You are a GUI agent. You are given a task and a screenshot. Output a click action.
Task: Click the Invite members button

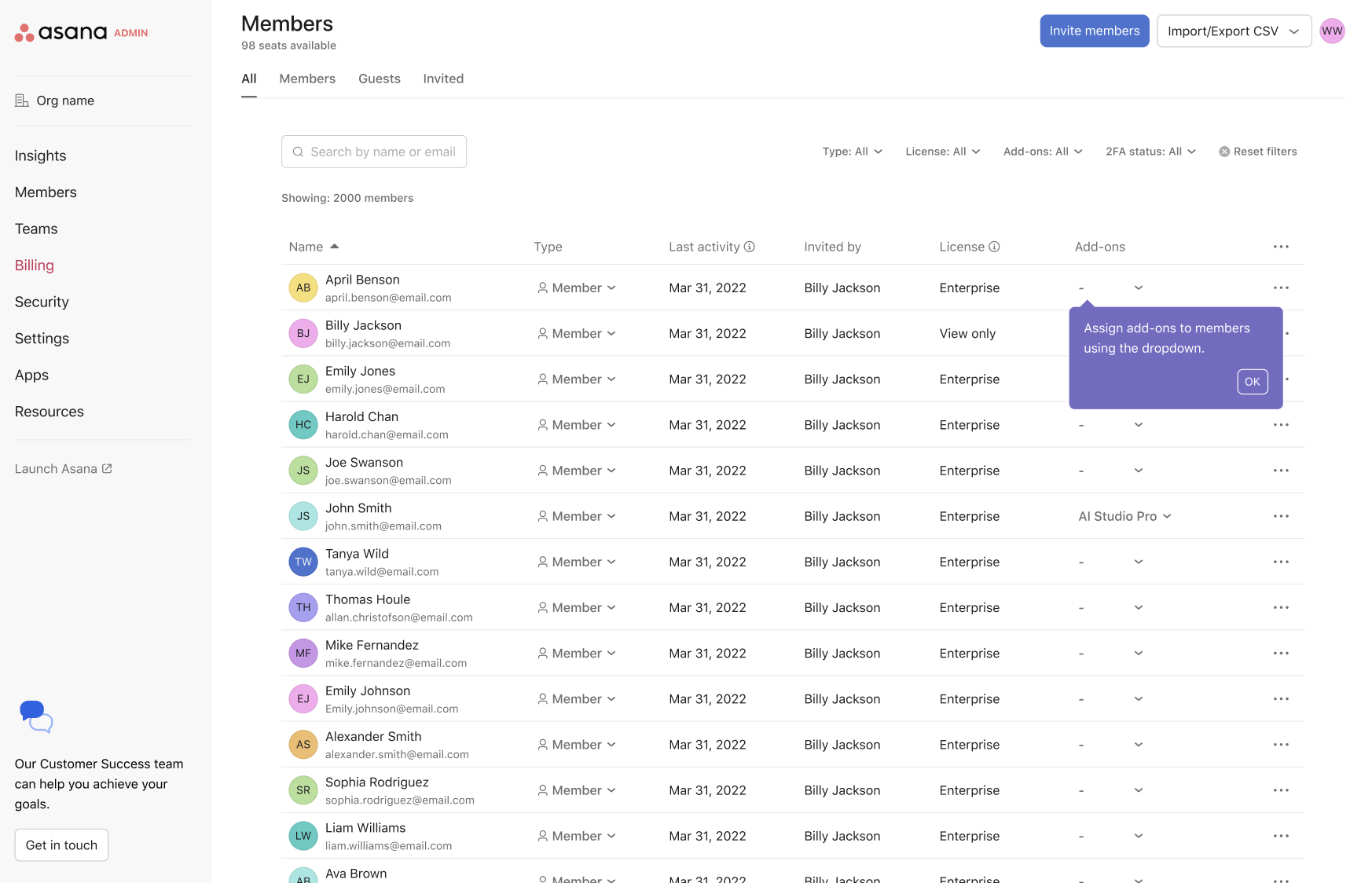pos(1094,31)
